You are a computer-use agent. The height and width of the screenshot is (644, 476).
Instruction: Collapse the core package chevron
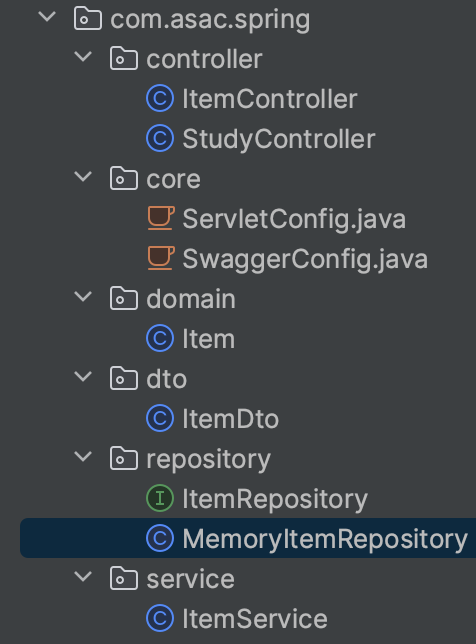83,177
